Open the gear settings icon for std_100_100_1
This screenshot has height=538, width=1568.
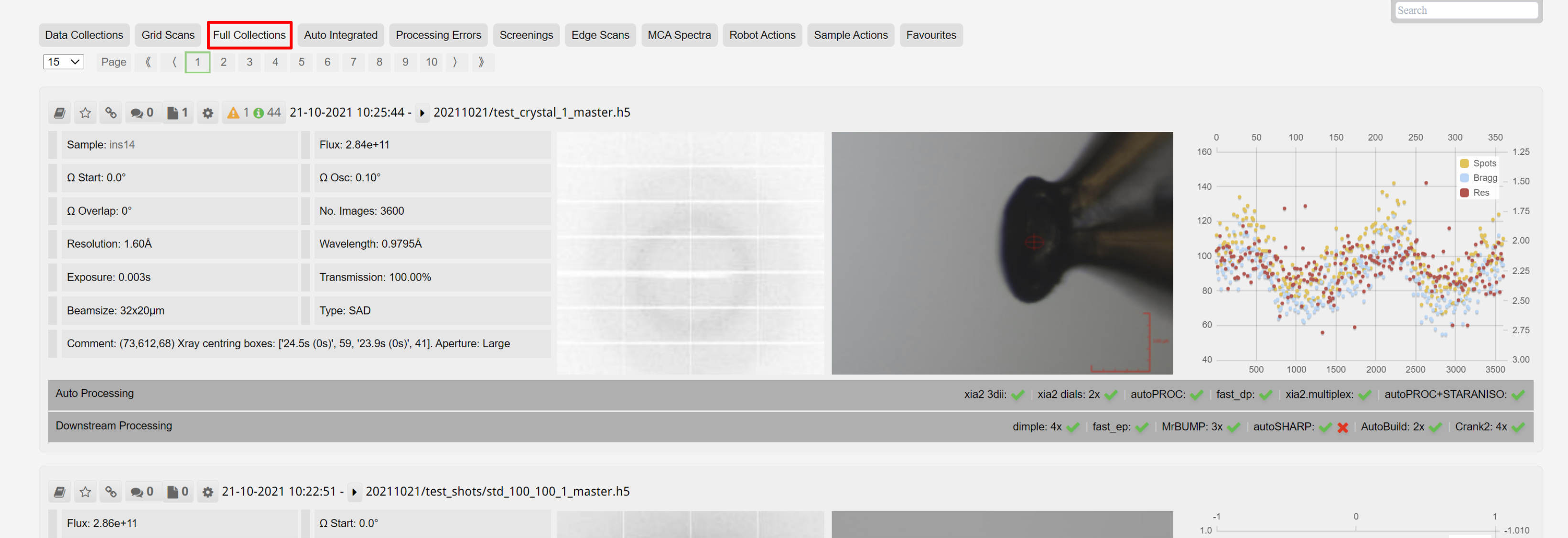[x=207, y=492]
